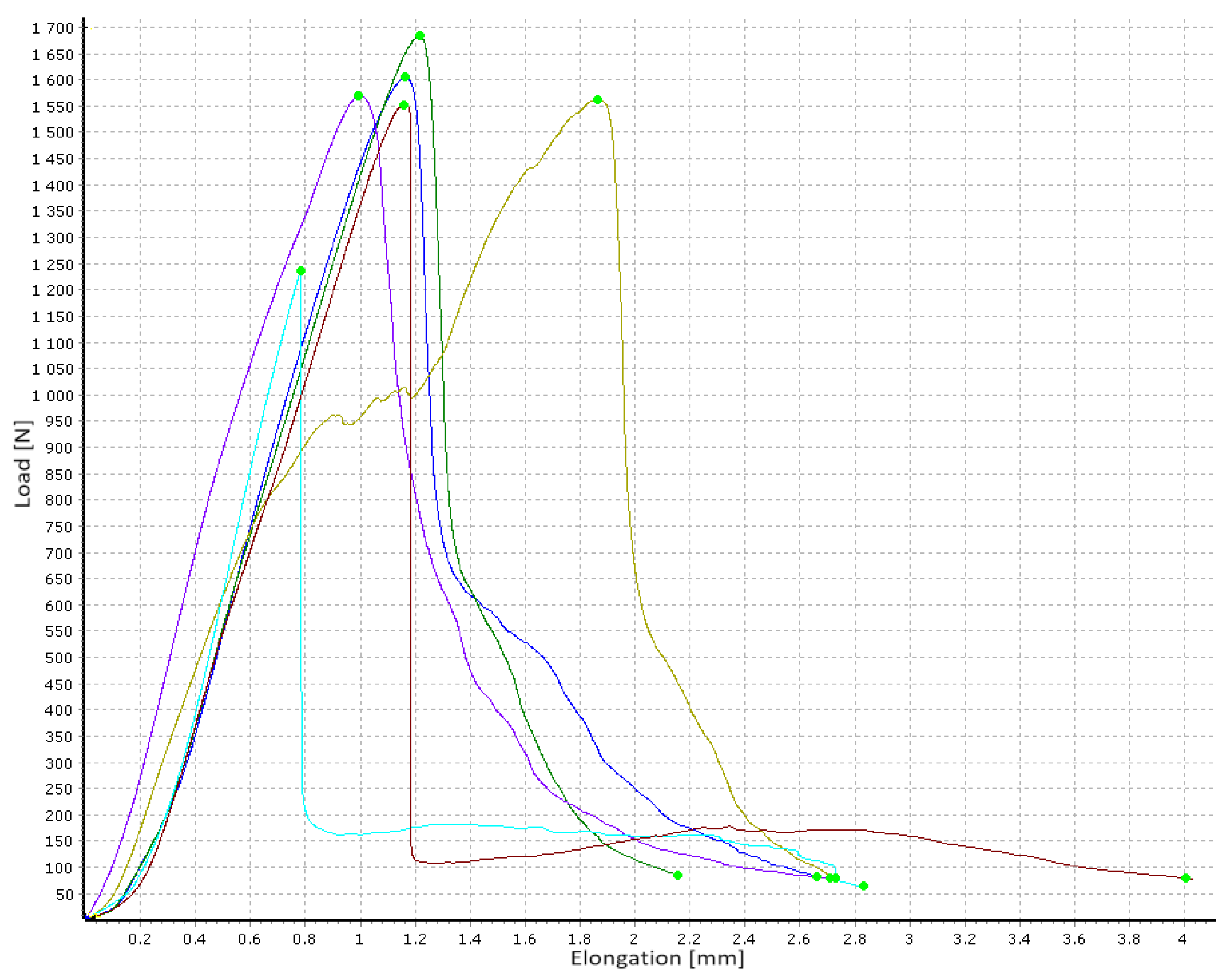This screenshot has width=1230, height=980.
Task: Click the green marker at dark green curve's peak
Action: (419, 35)
